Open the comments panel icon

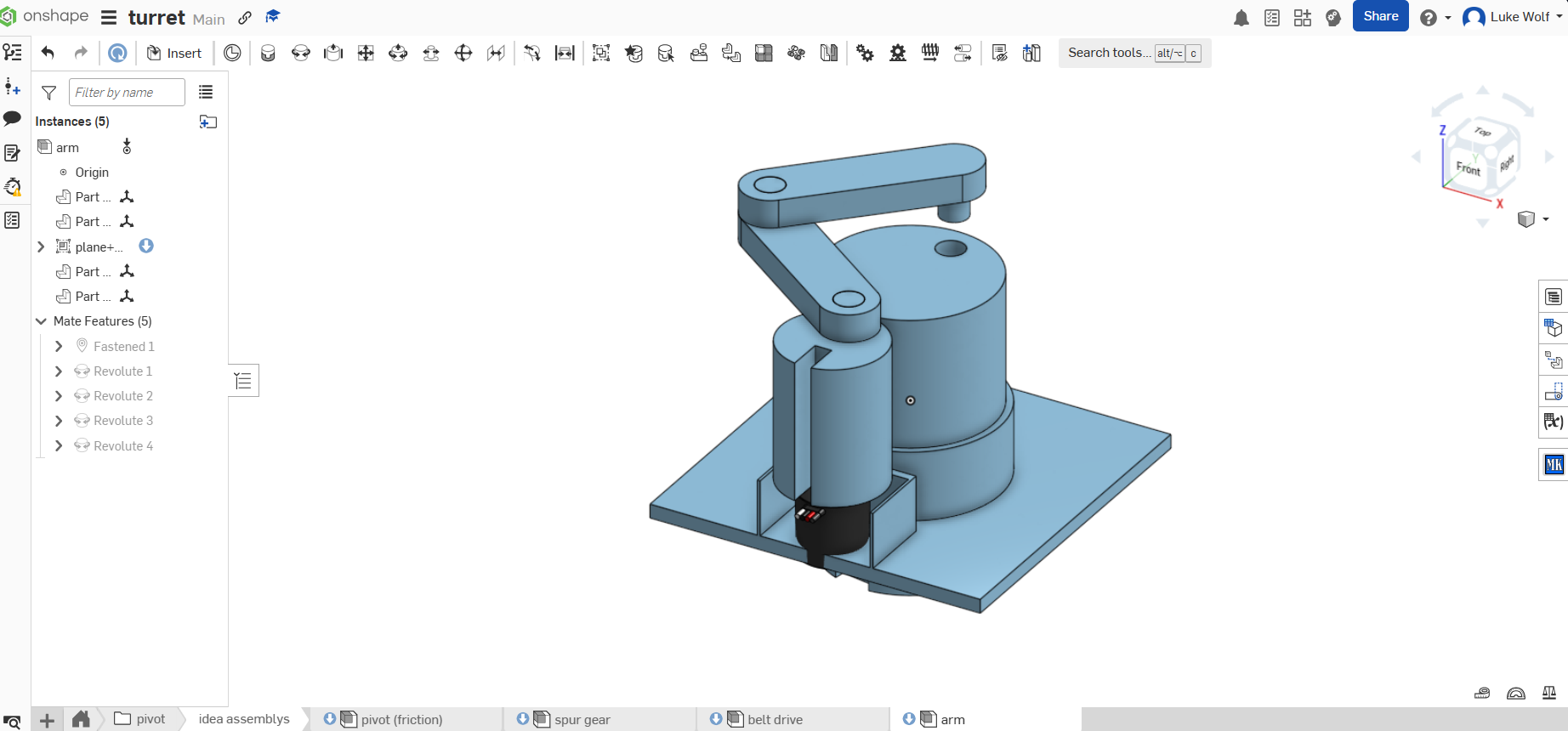pyautogui.click(x=12, y=119)
